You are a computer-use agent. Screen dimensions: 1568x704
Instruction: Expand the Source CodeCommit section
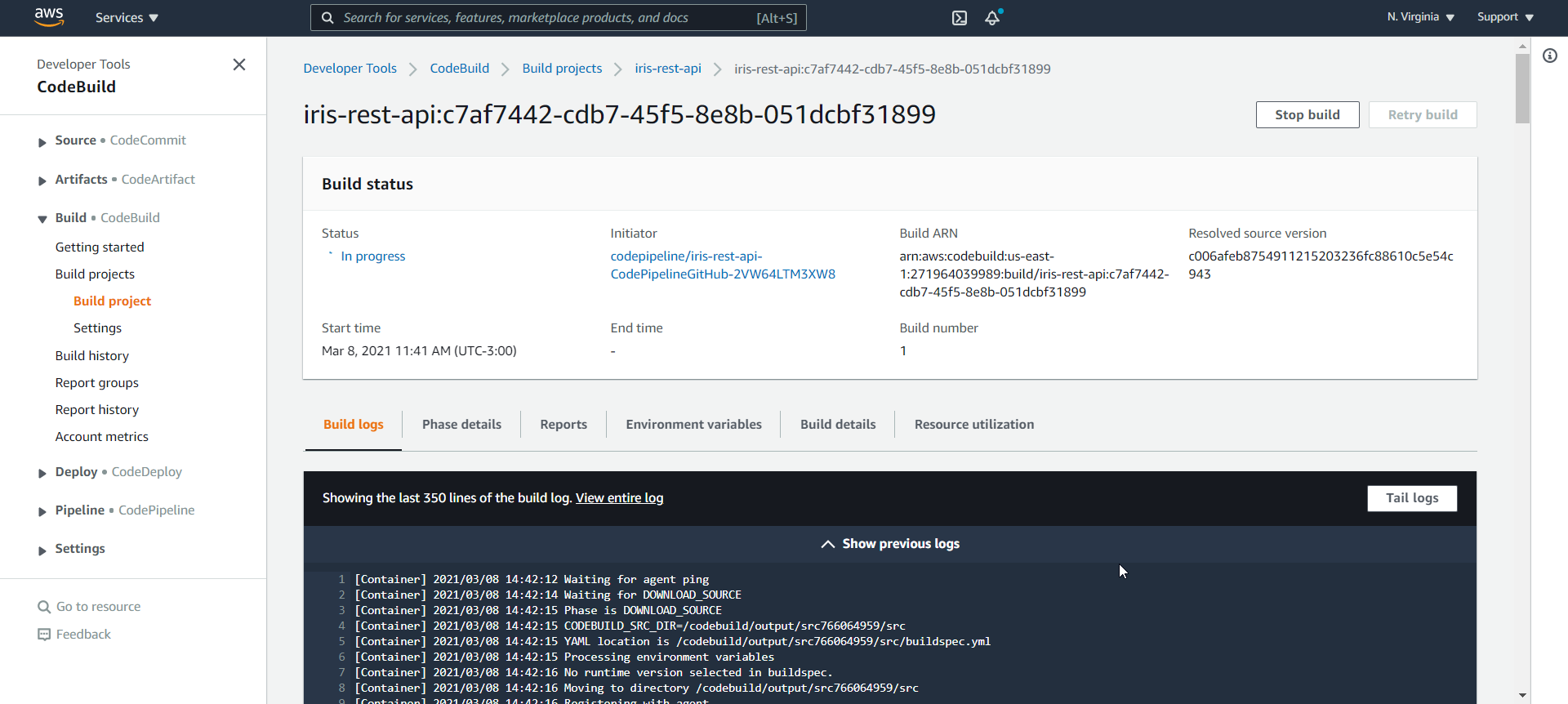coord(42,142)
